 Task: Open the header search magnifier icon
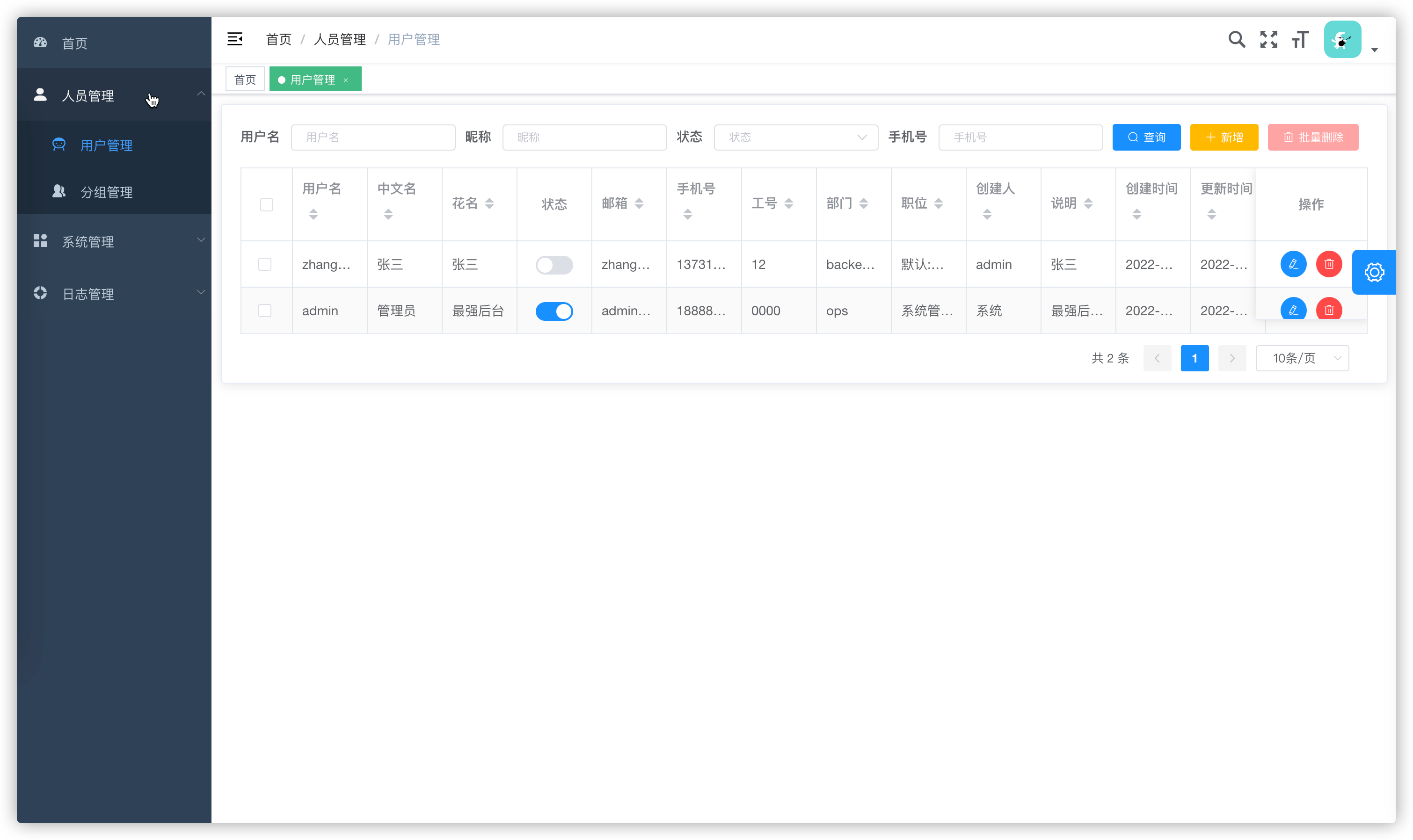coord(1236,39)
